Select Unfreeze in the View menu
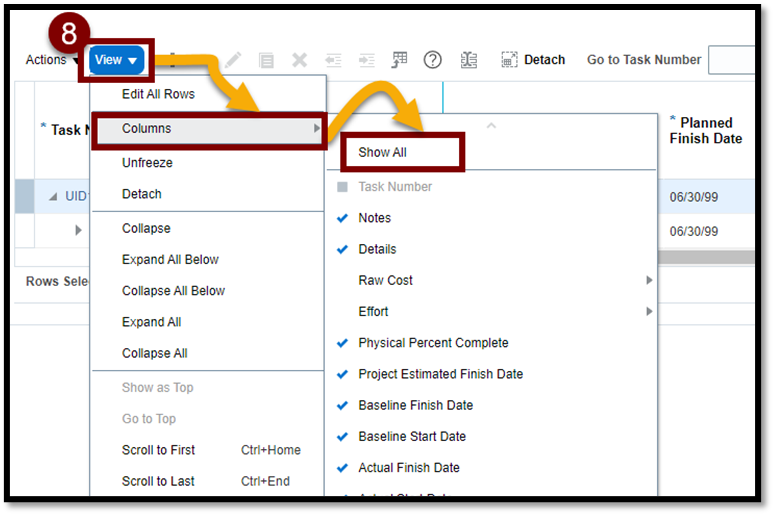This screenshot has width=774, height=515. [x=147, y=162]
